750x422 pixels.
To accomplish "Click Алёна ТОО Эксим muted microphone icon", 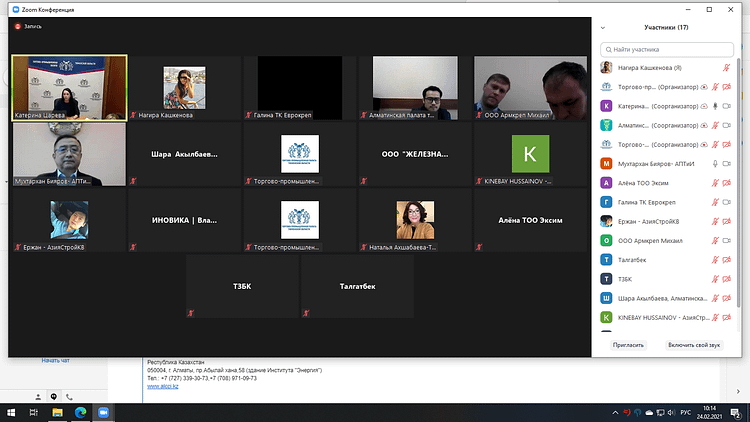I will pyautogui.click(x=715, y=183).
